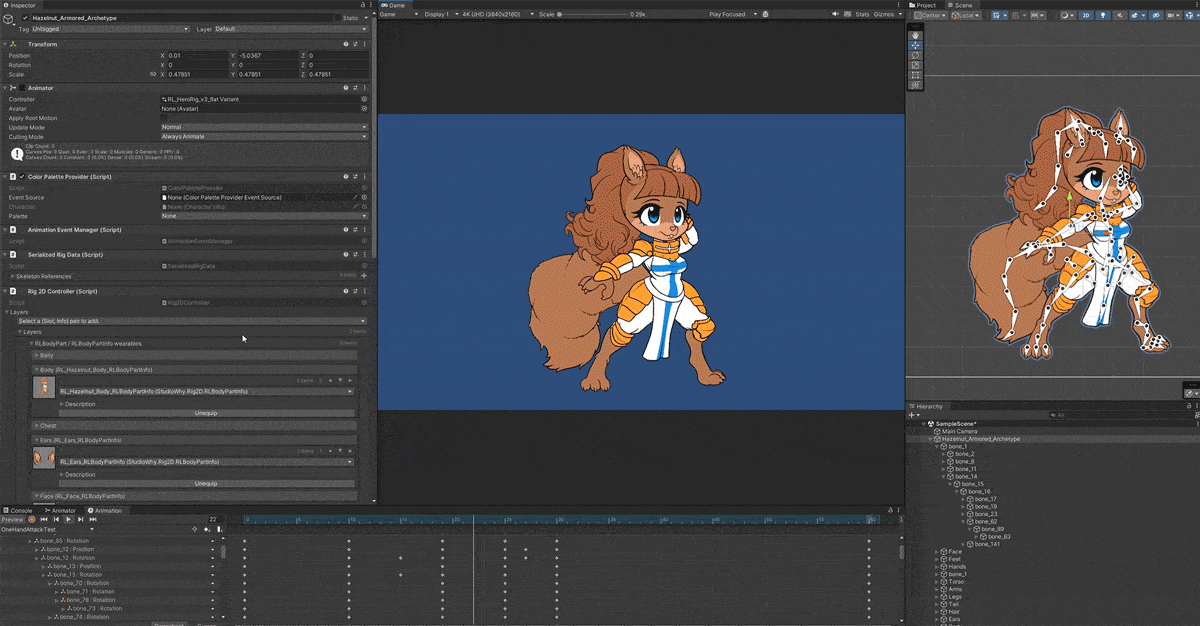Expand Skeleton References foldout

[x=12, y=276]
